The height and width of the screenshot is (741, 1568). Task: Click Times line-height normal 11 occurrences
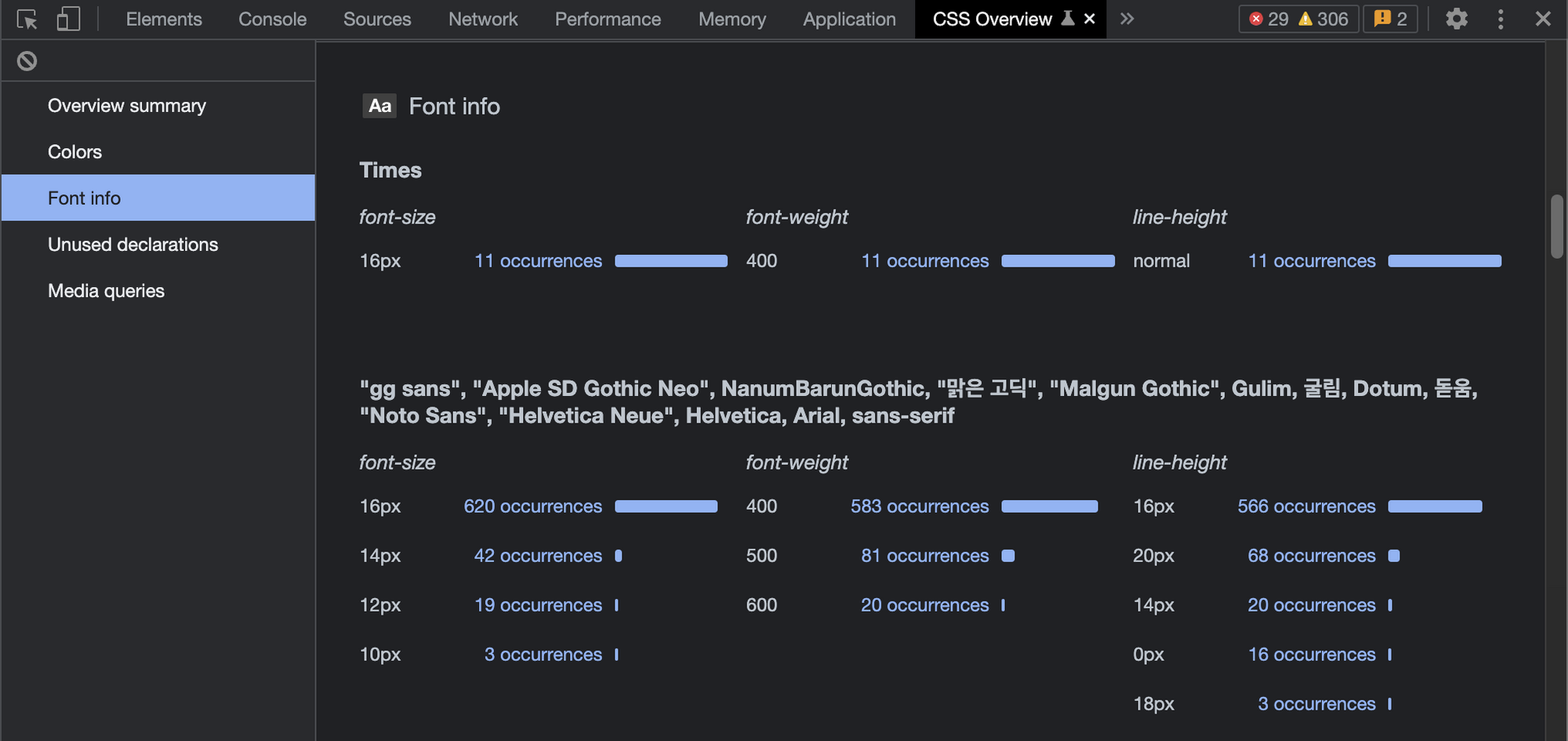(x=1312, y=261)
